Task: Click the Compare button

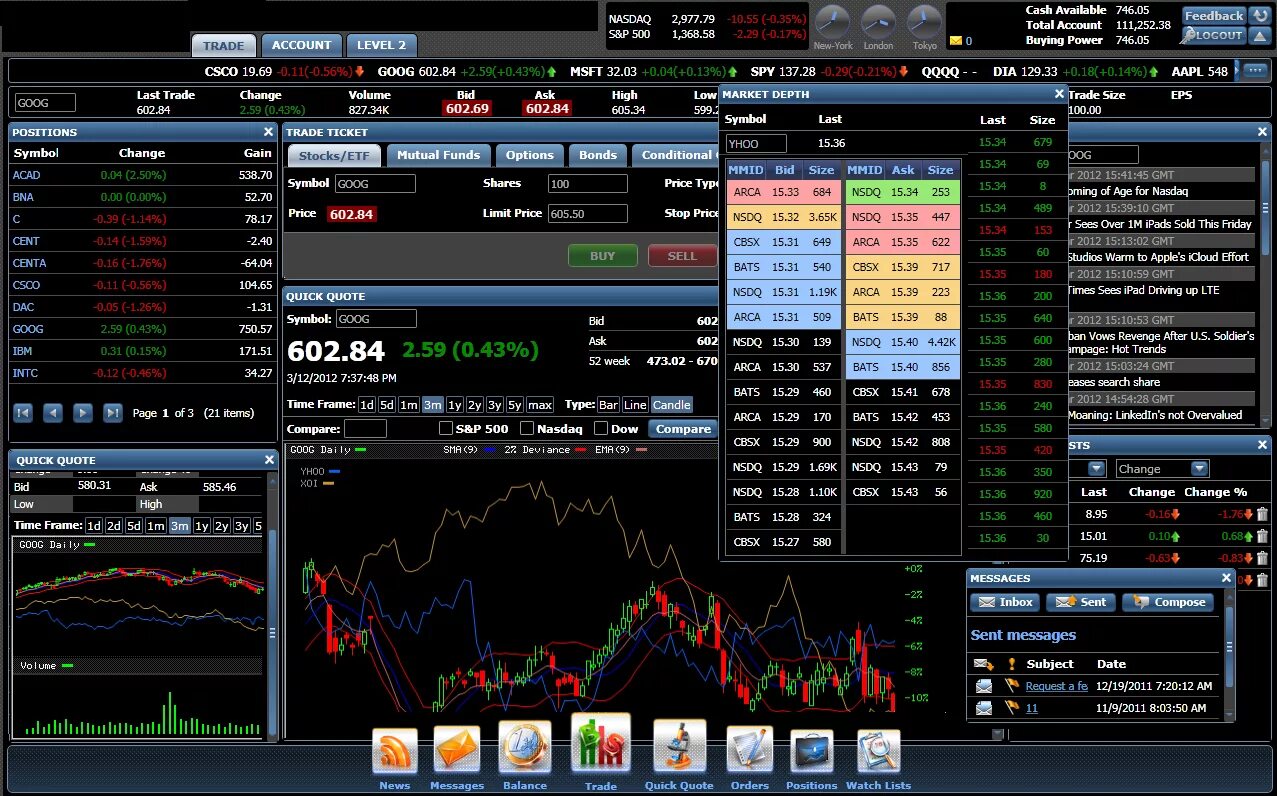Action: (x=684, y=429)
